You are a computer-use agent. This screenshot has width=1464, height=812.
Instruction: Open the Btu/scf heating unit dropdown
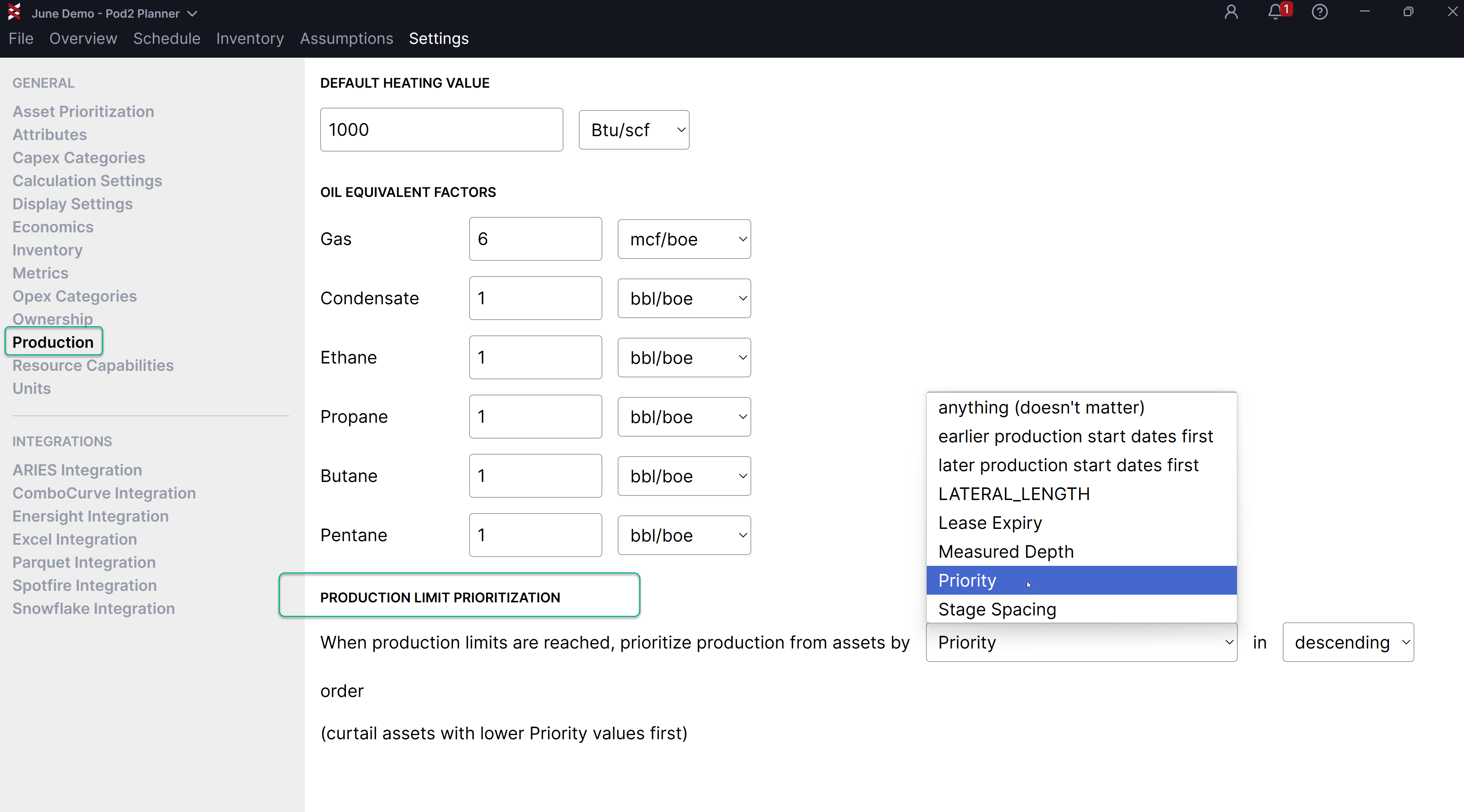634,130
